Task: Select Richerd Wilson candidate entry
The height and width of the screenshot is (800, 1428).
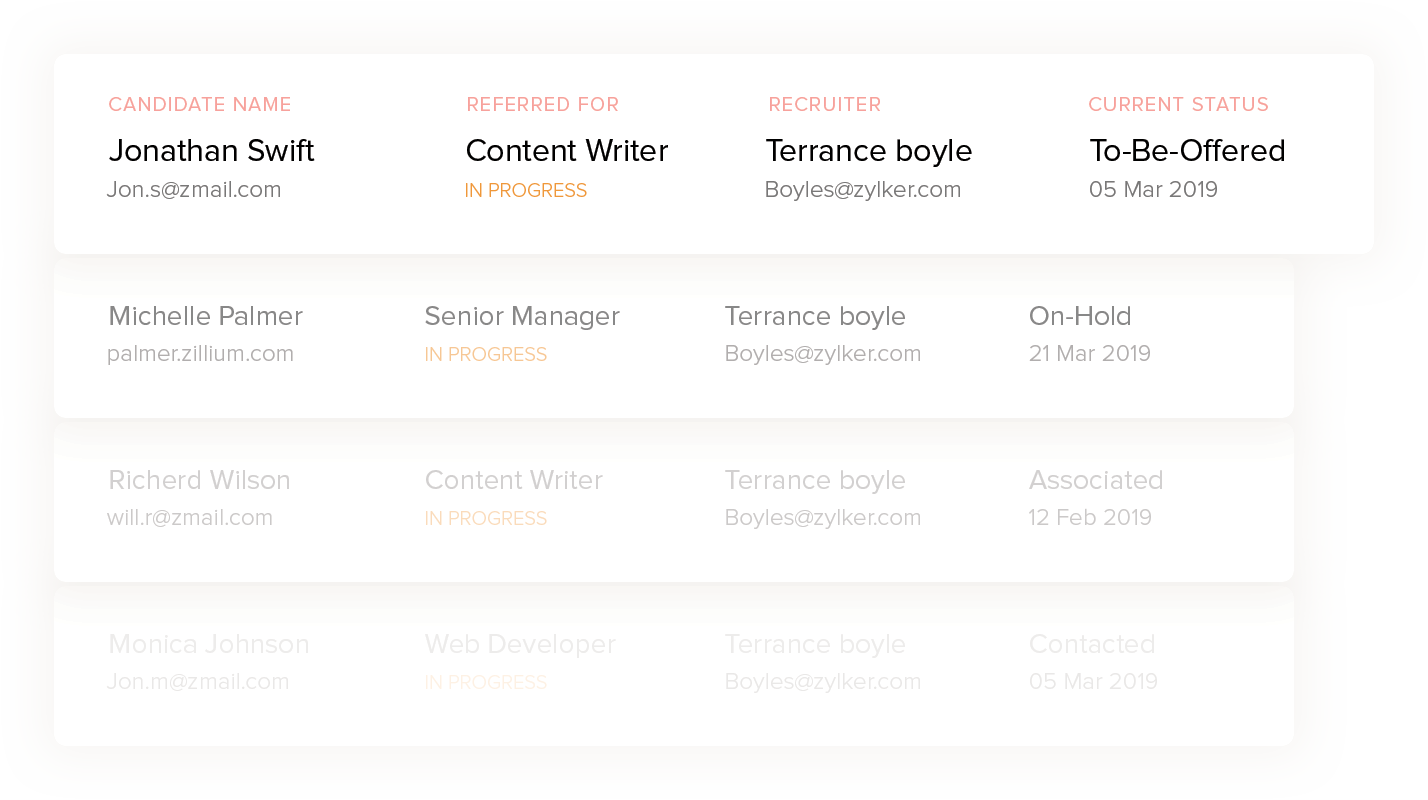Action: [x=199, y=481]
